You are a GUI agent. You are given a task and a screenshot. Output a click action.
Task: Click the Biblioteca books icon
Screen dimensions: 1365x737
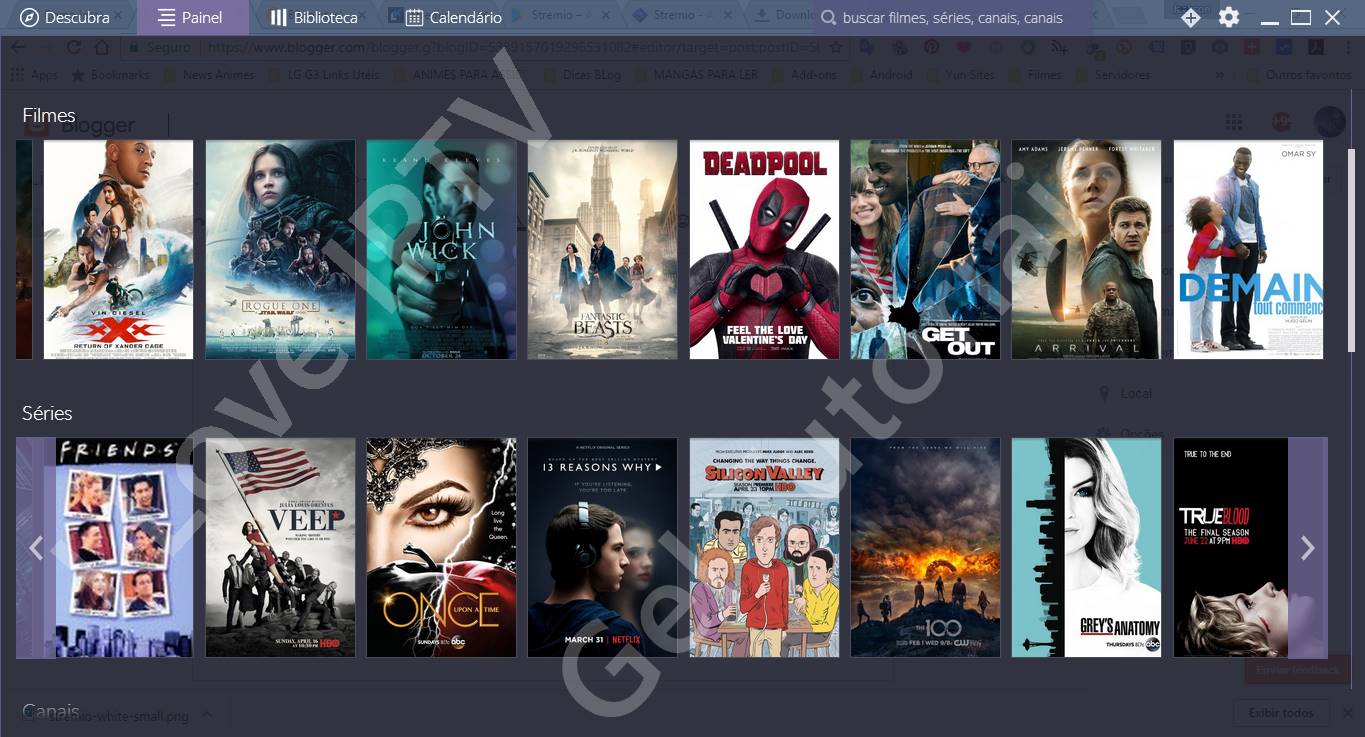(278, 17)
